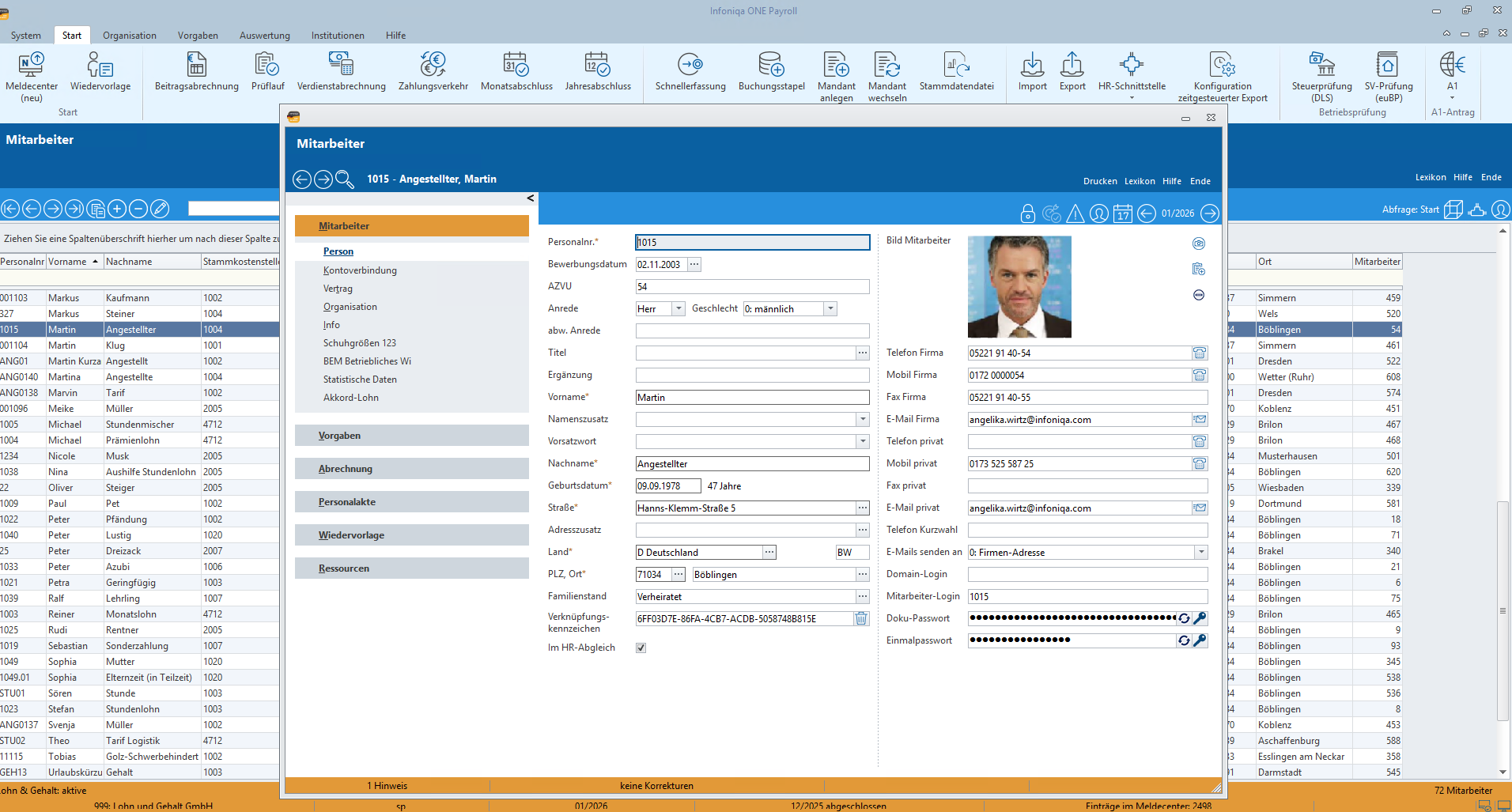Viewport: 1512px width, 812px height.
Task: Click the warning triangle icon in toolbar
Action: tap(1075, 213)
